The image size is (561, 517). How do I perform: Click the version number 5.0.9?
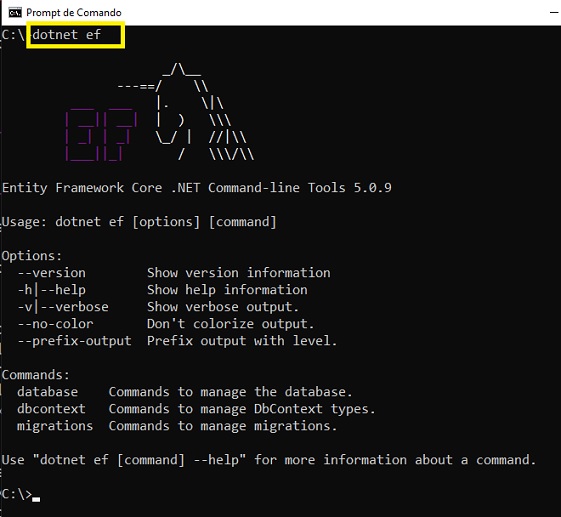coord(372,187)
